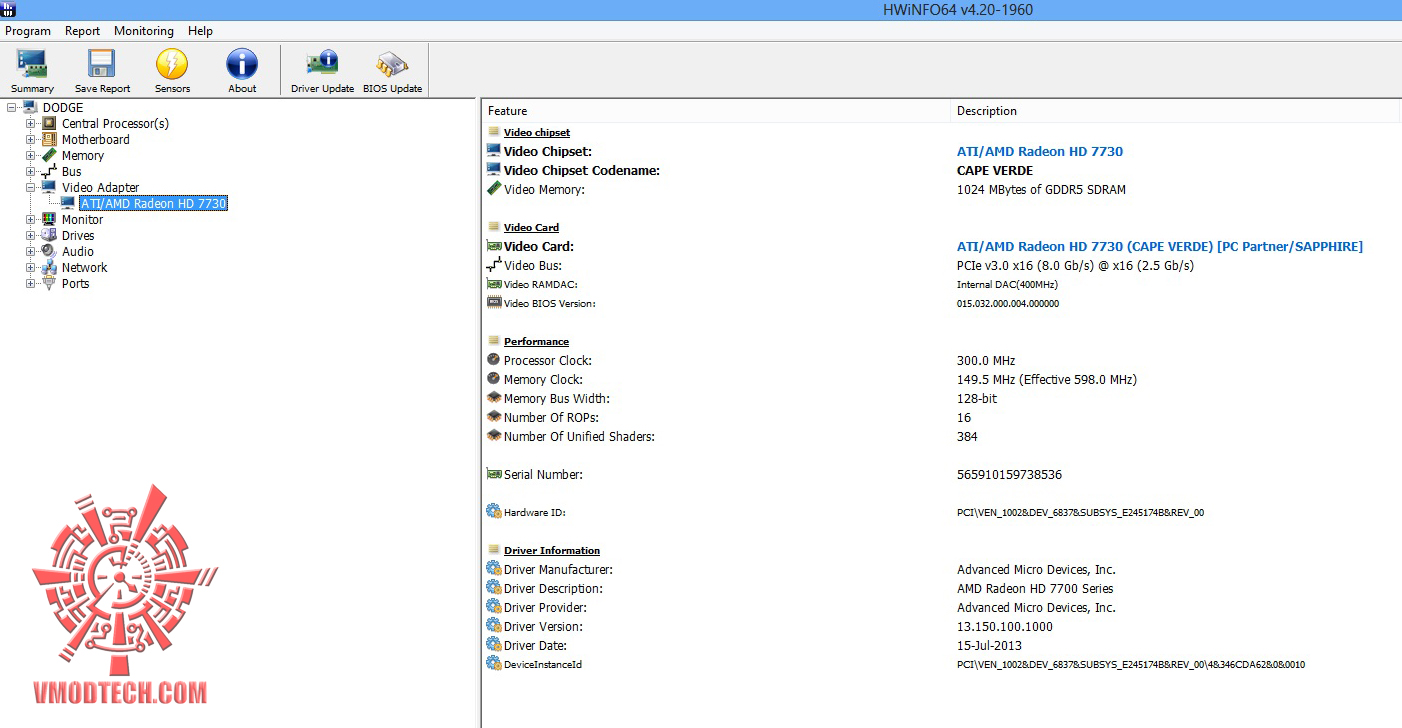Image resolution: width=1402 pixels, height=728 pixels.
Task: Launch Driver Update from toolbar
Action: 322,71
